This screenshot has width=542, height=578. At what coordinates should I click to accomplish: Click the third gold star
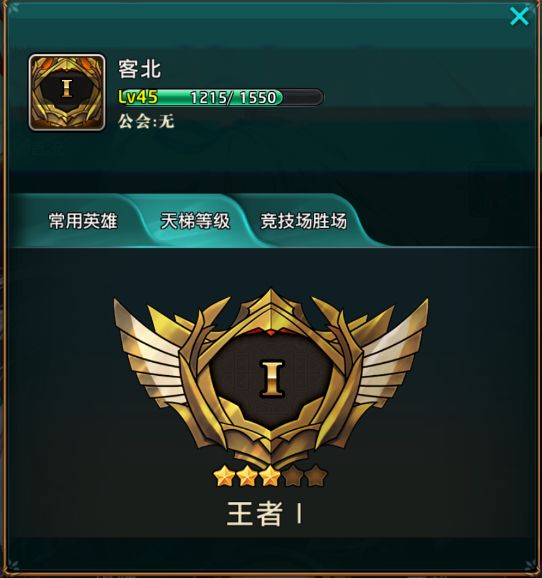270,476
